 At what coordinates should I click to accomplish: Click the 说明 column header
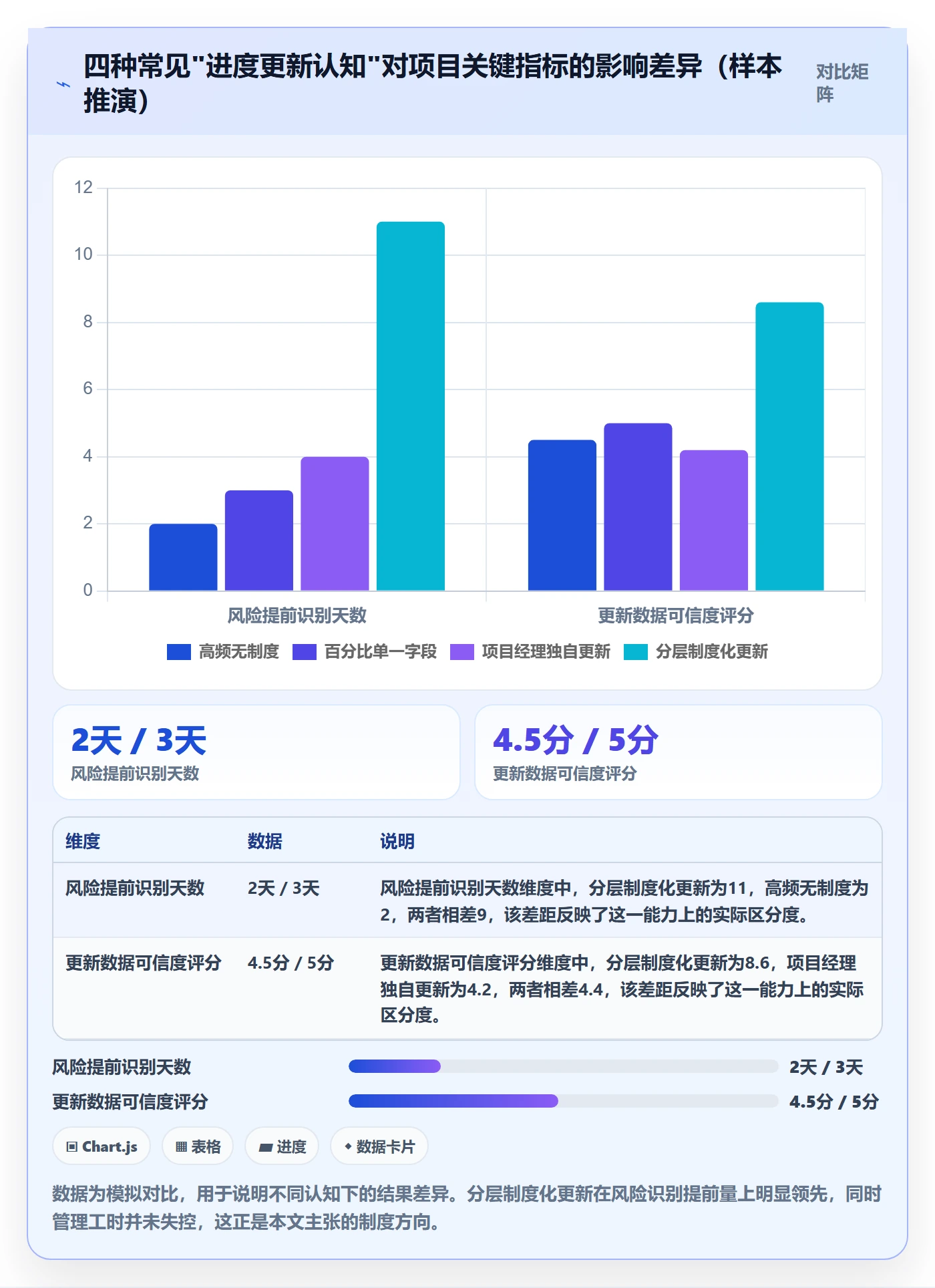(x=397, y=841)
